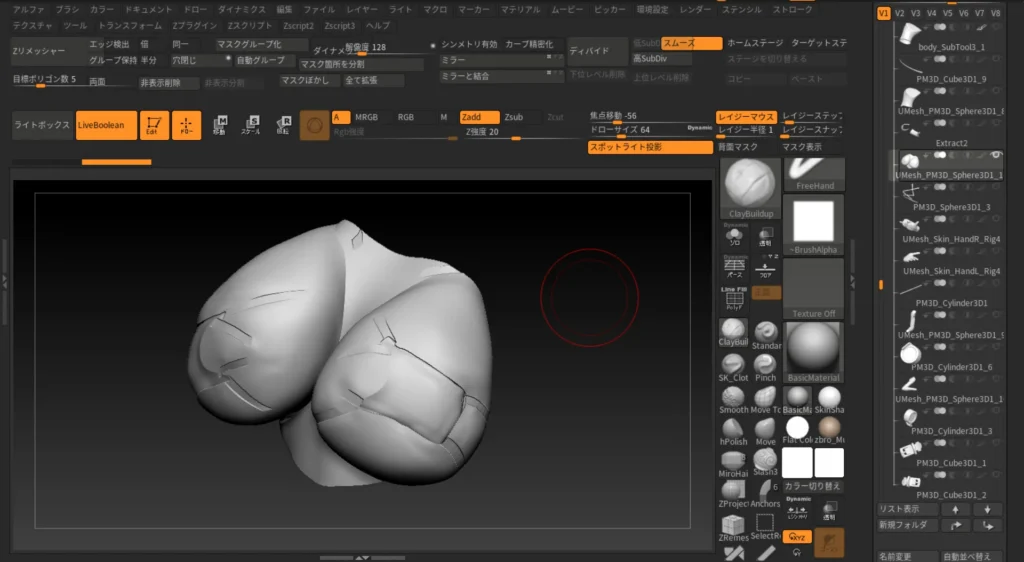Activate the Edit mode button
1024x562 pixels.
pos(154,125)
